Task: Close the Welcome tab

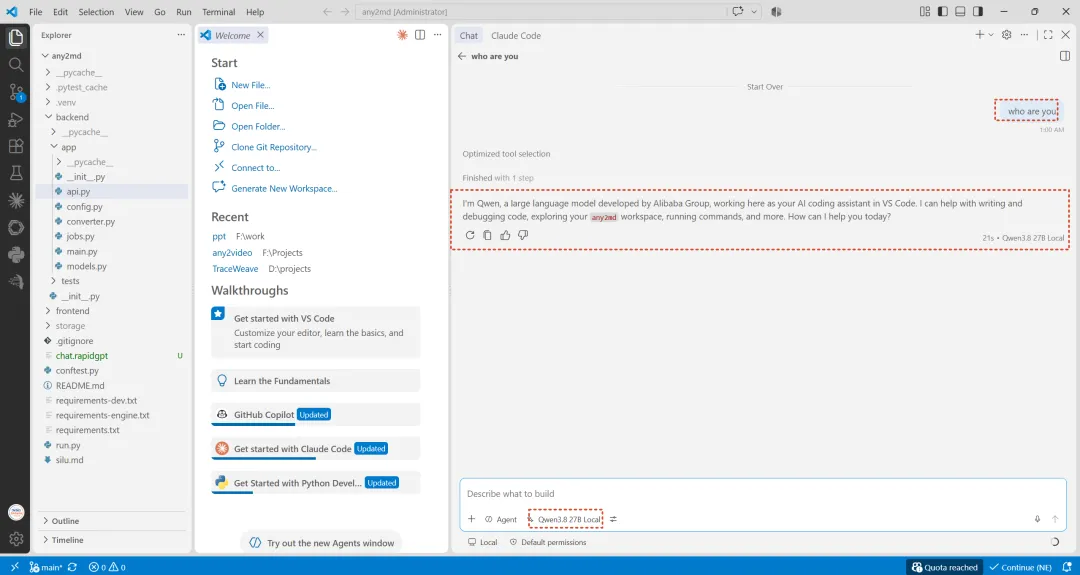Action: (x=260, y=35)
